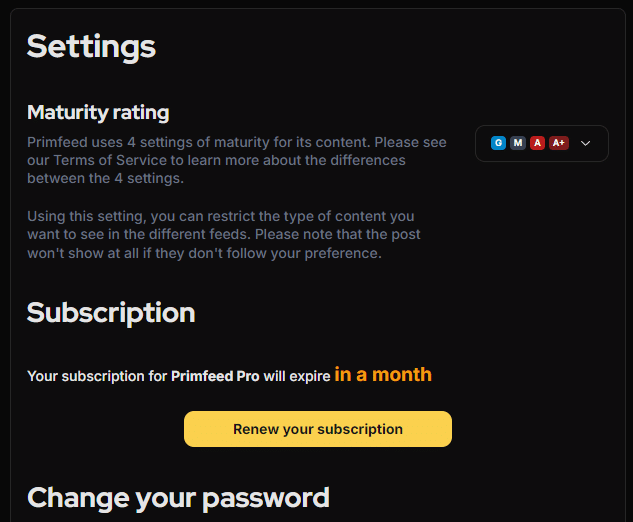Viewport: 633px width, 522px height.
Task: Click the blue G maturity badge
Action: tap(498, 143)
